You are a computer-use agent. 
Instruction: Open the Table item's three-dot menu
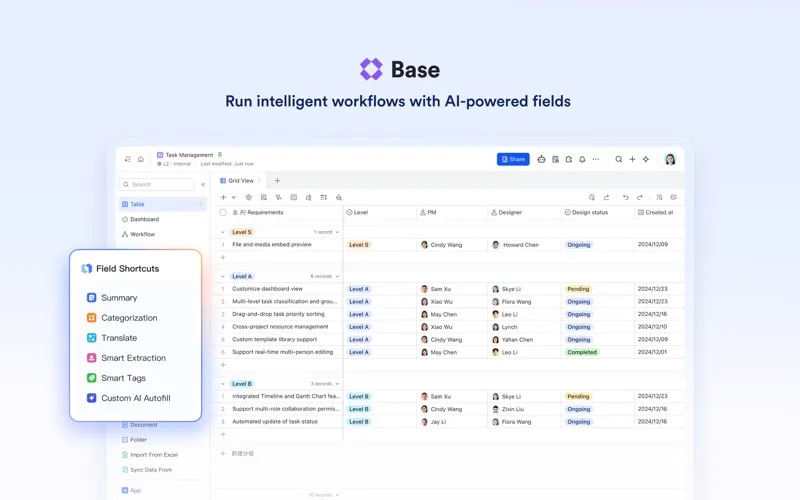[x=201, y=204]
